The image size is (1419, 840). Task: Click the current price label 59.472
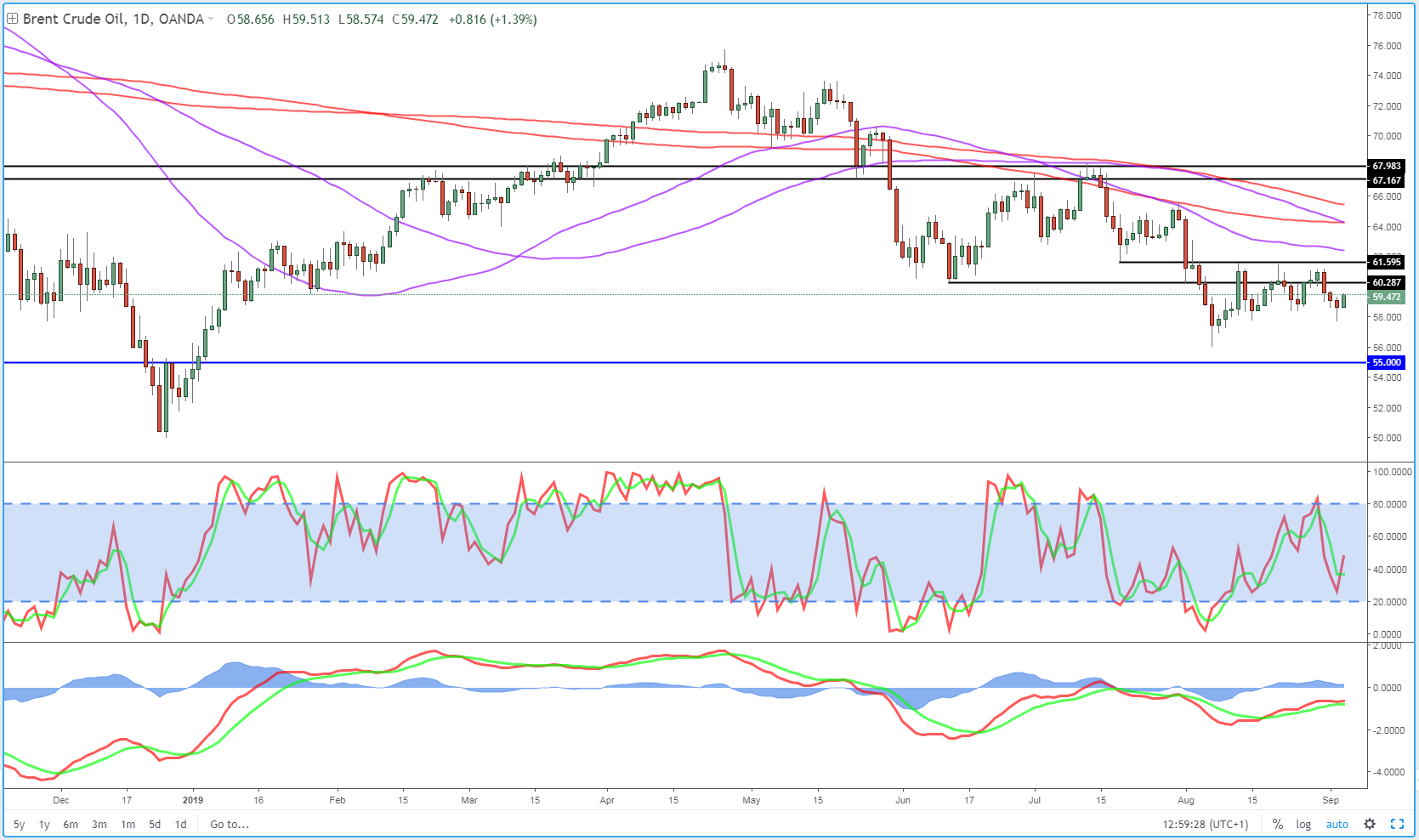pos(1387,297)
